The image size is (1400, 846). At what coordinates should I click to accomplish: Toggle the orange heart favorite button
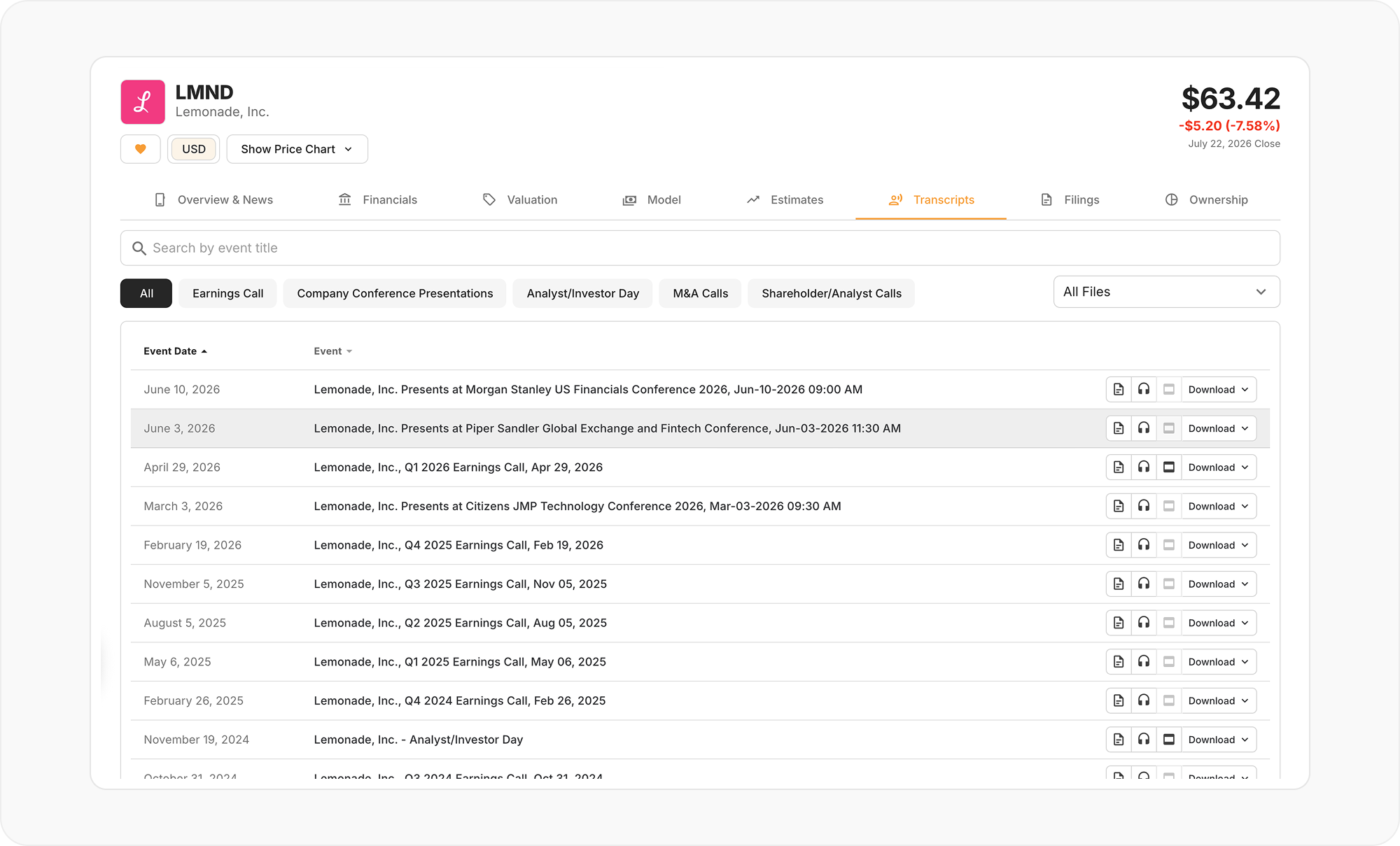[x=141, y=149]
